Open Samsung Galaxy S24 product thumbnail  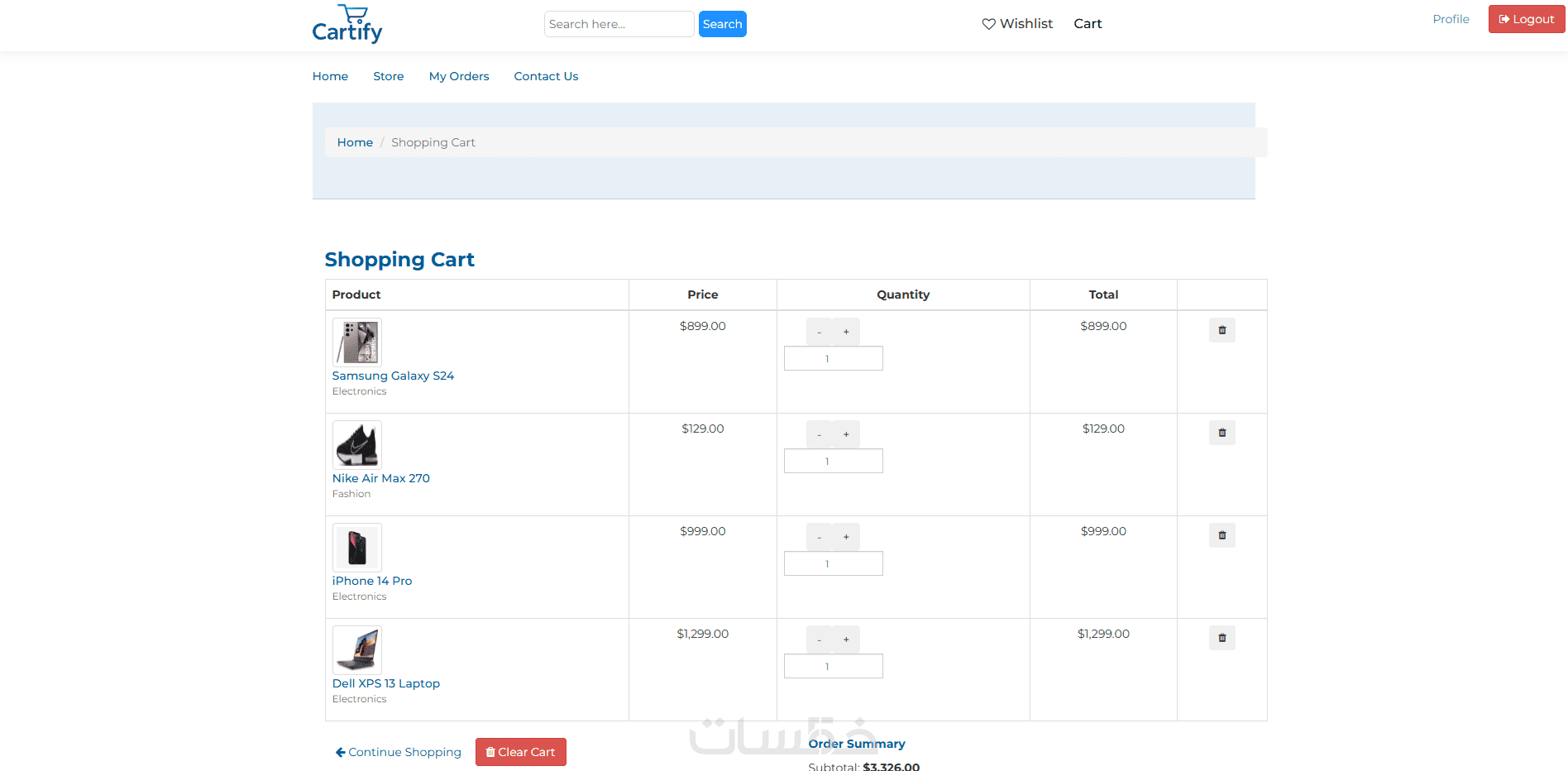[357, 342]
